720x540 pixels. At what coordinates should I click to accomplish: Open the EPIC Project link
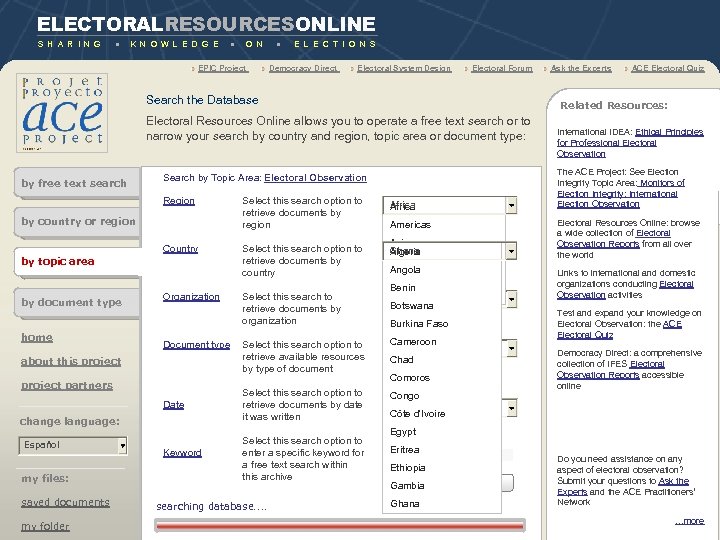coord(223,68)
